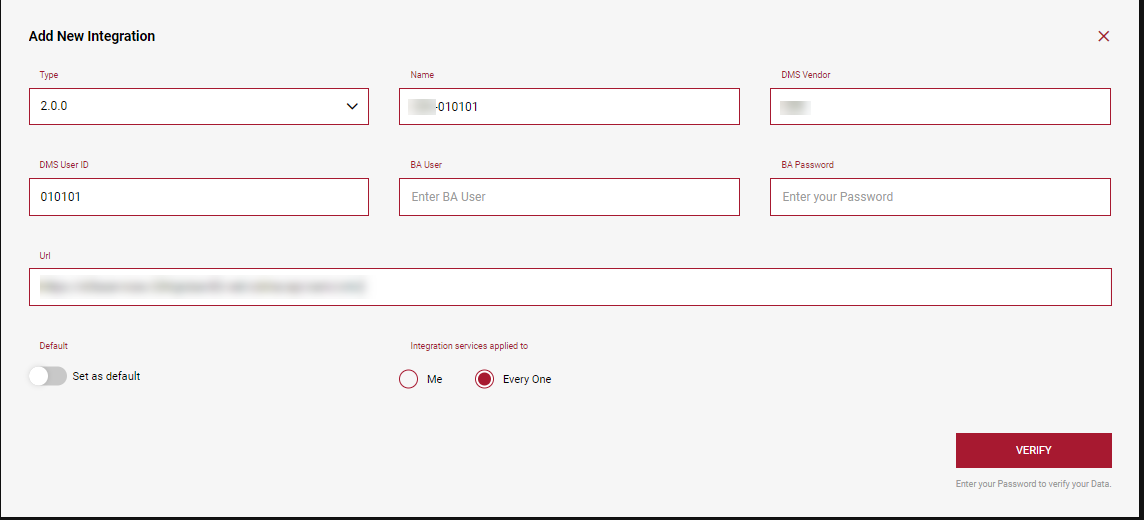Enable the Set as default toggle switch

[48, 376]
